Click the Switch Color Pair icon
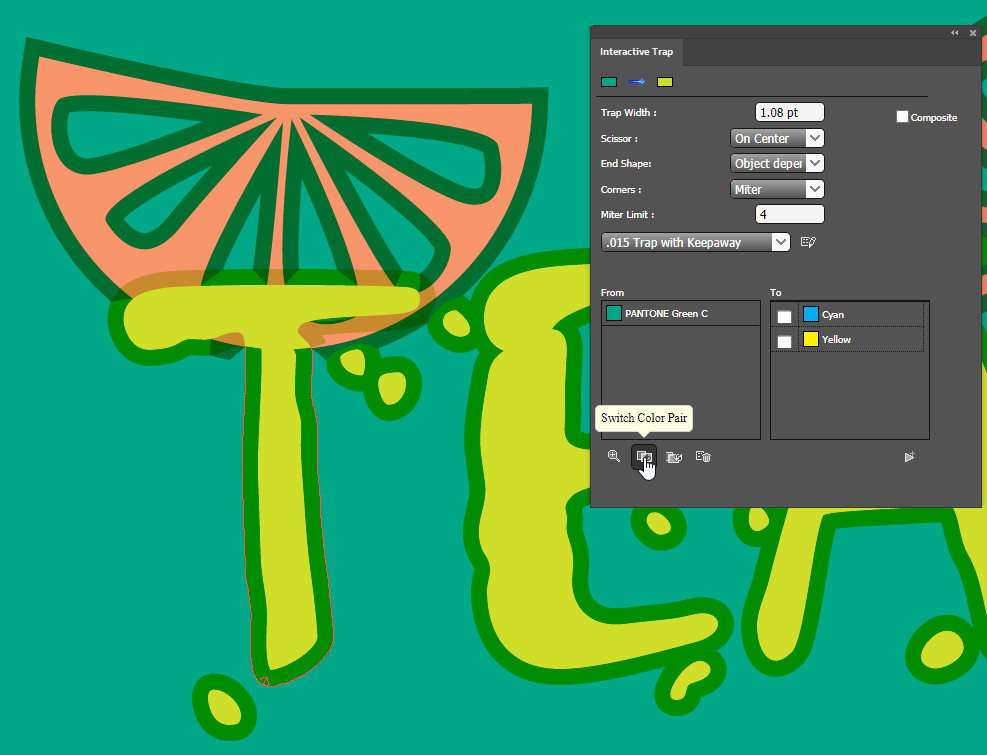 coord(645,457)
